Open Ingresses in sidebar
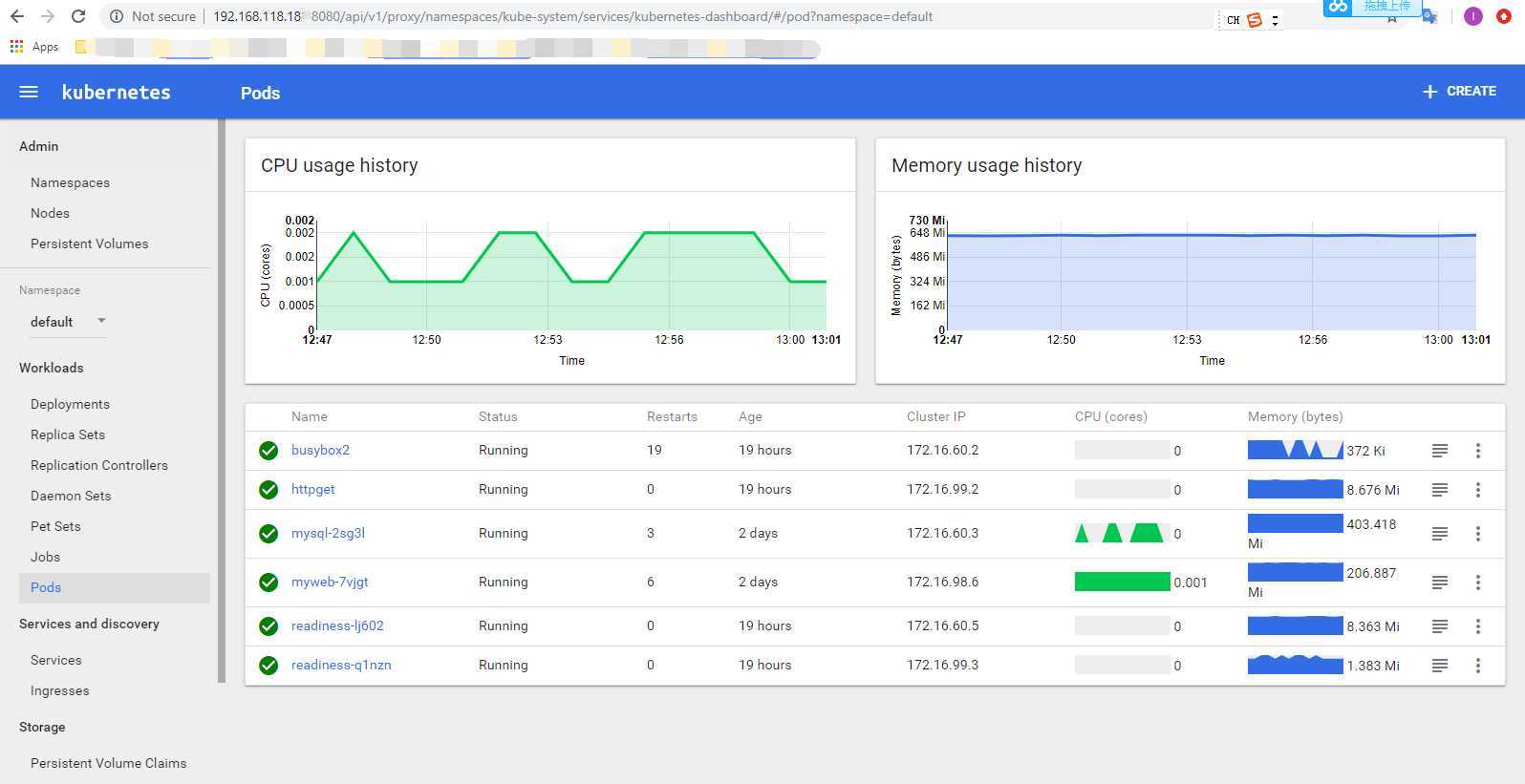The image size is (1525, 784). click(59, 690)
